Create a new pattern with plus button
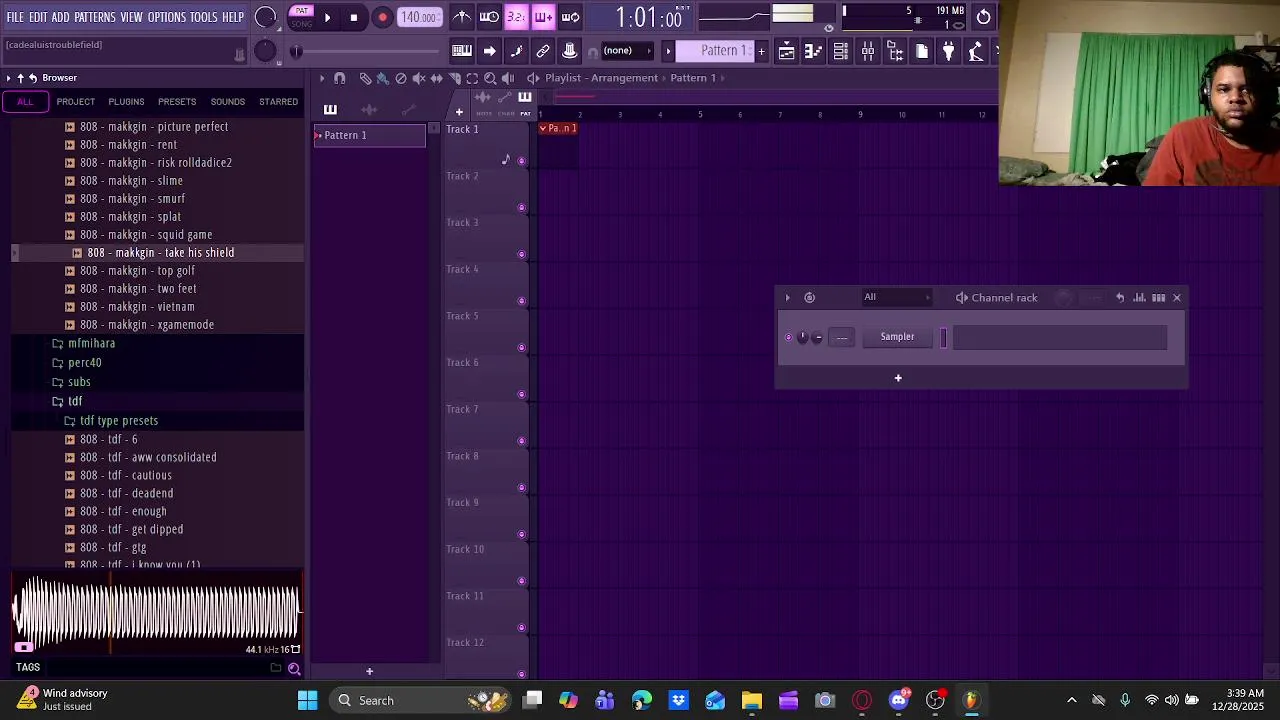 coord(761,51)
